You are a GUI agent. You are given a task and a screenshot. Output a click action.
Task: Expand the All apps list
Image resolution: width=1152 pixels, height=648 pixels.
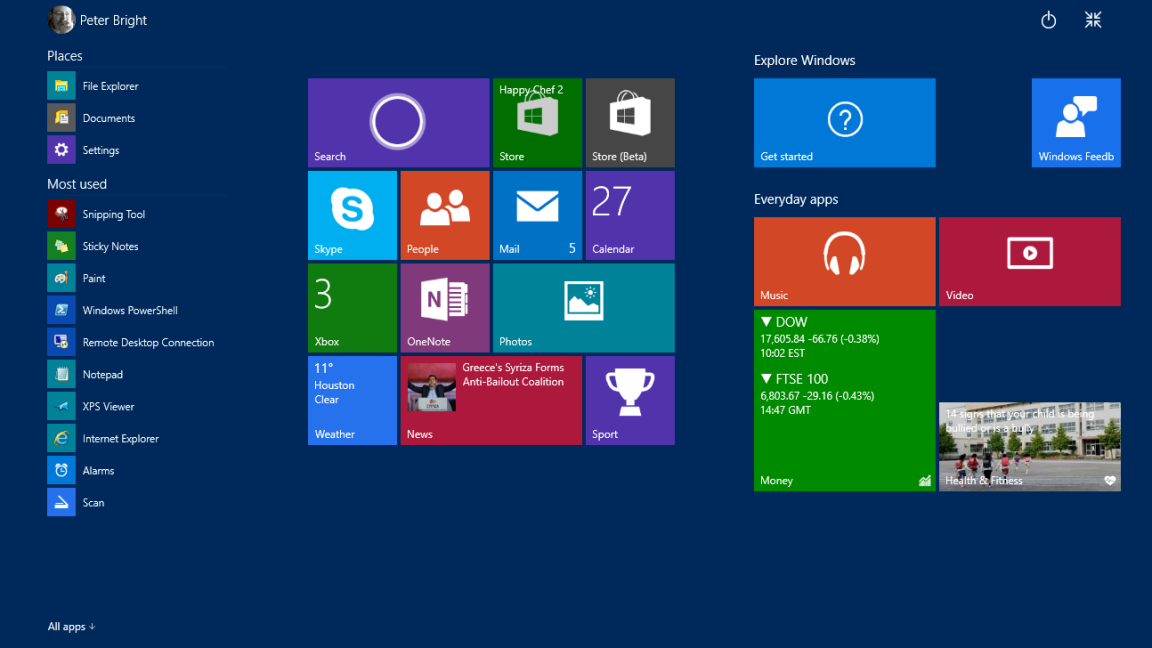click(71, 627)
